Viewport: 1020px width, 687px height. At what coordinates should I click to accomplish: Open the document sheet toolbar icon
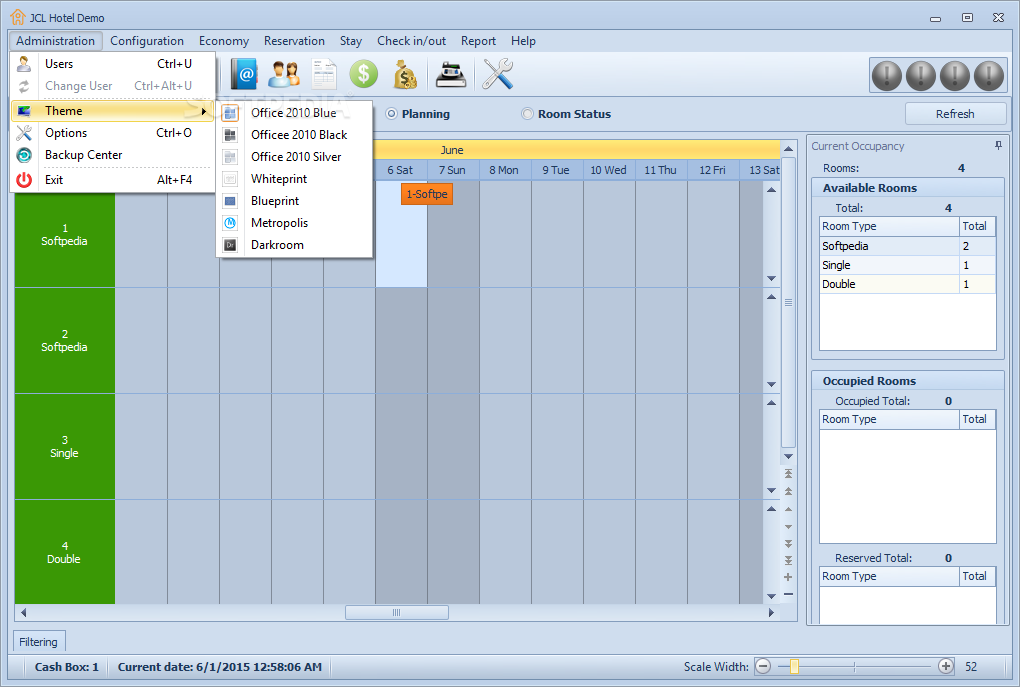point(324,74)
